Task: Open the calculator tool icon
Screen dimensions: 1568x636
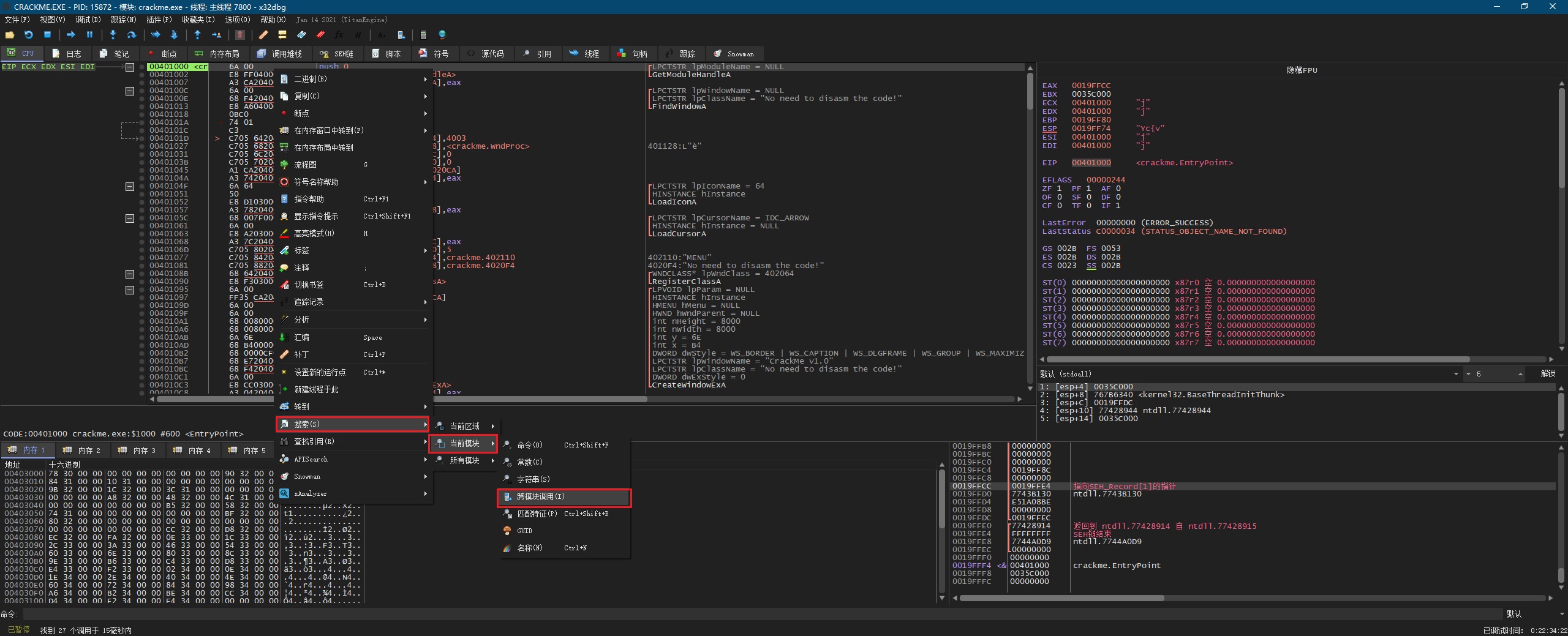Action: click(x=423, y=35)
